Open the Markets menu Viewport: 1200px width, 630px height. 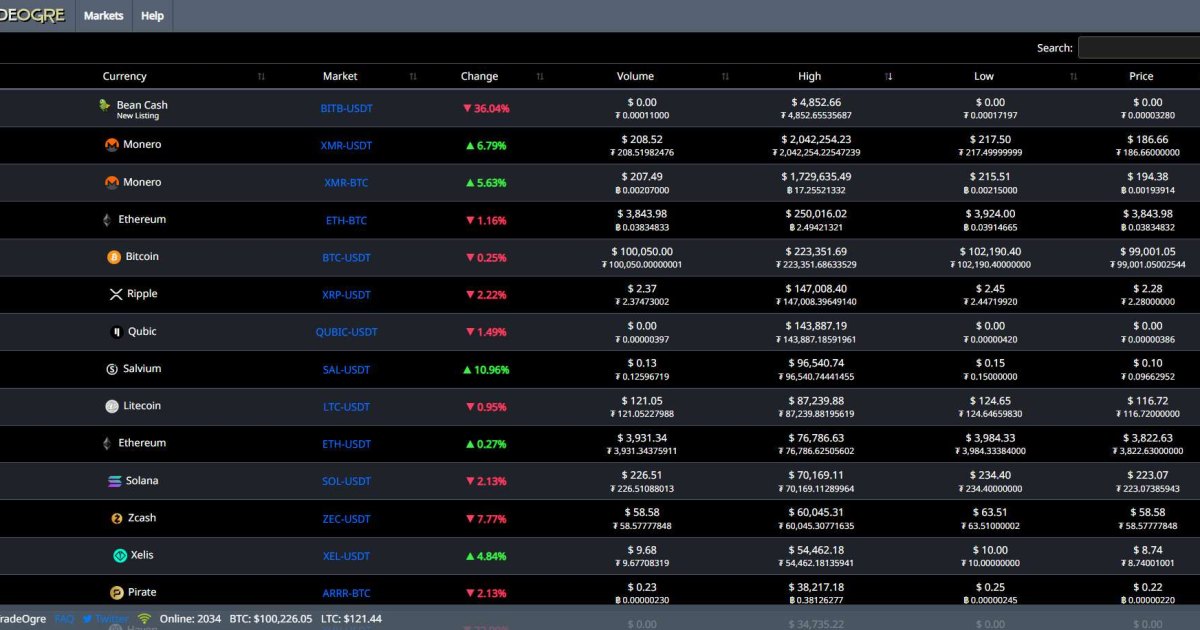104,16
